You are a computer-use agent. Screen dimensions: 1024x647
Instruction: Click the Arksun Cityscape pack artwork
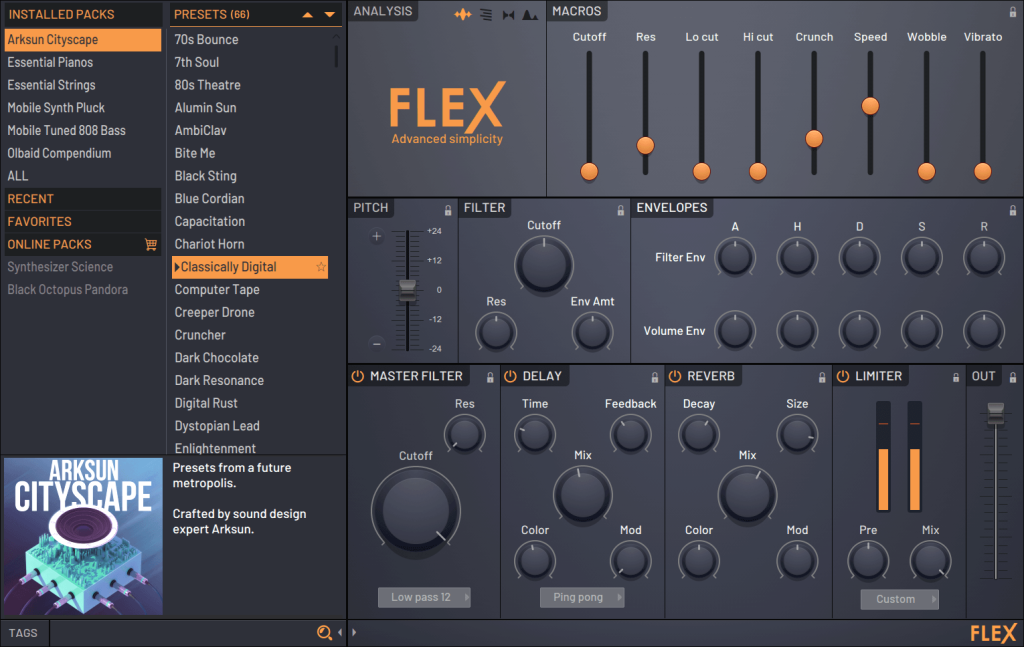click(x=83, y=536)
